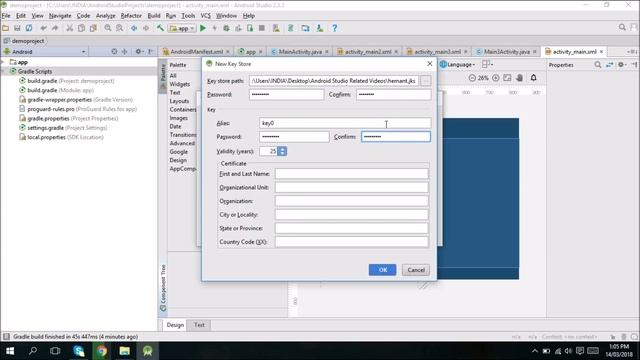Screen dimensions: 640x360
Task: Click the Country Code field
Action: tap(351, 242)
